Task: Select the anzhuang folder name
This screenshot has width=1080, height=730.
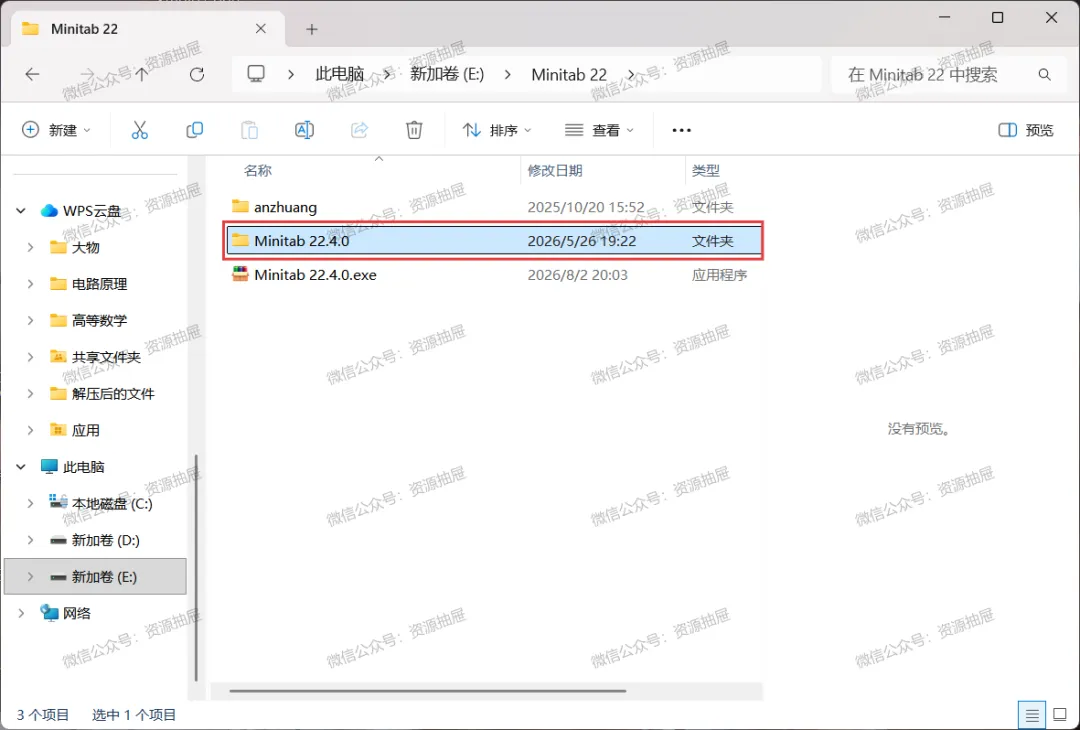Action: tap(286, 207)
